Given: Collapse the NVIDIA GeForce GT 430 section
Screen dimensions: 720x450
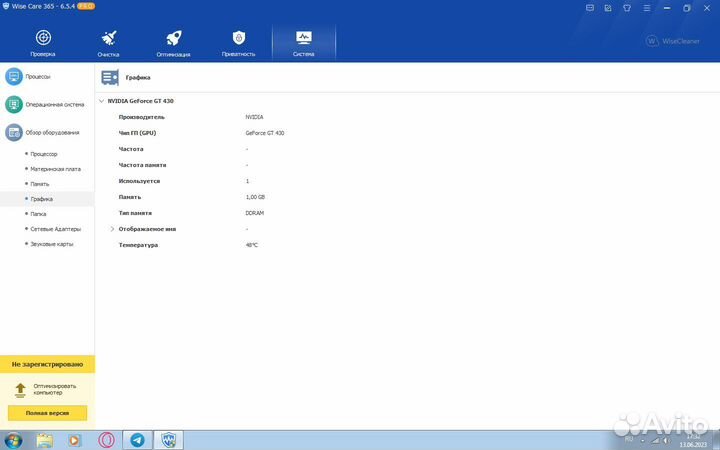Looking at the screenshot, I should [102, 101].
